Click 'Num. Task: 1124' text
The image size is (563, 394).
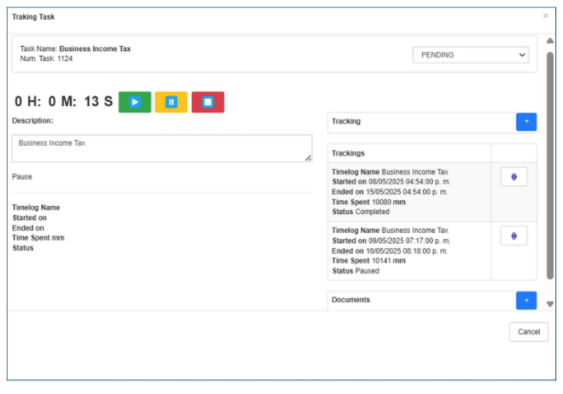tap(46, 59)
